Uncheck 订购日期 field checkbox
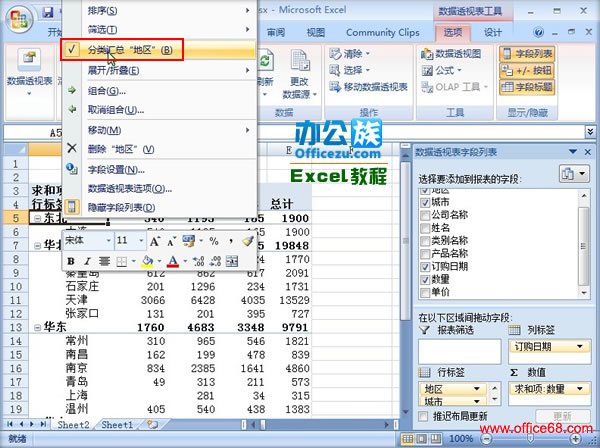Viewport: 600px width, 448px height. click(x=425, y=267)
